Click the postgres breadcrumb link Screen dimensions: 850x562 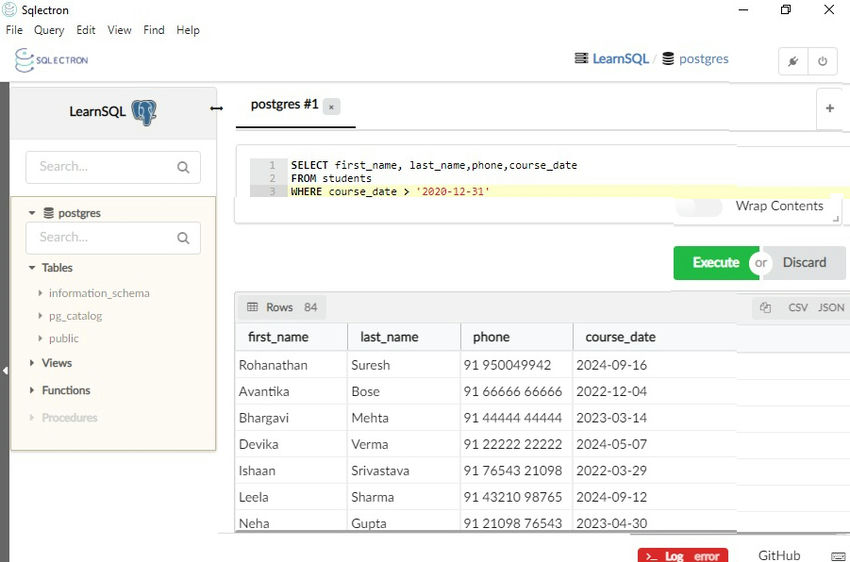tap(704, 59)
